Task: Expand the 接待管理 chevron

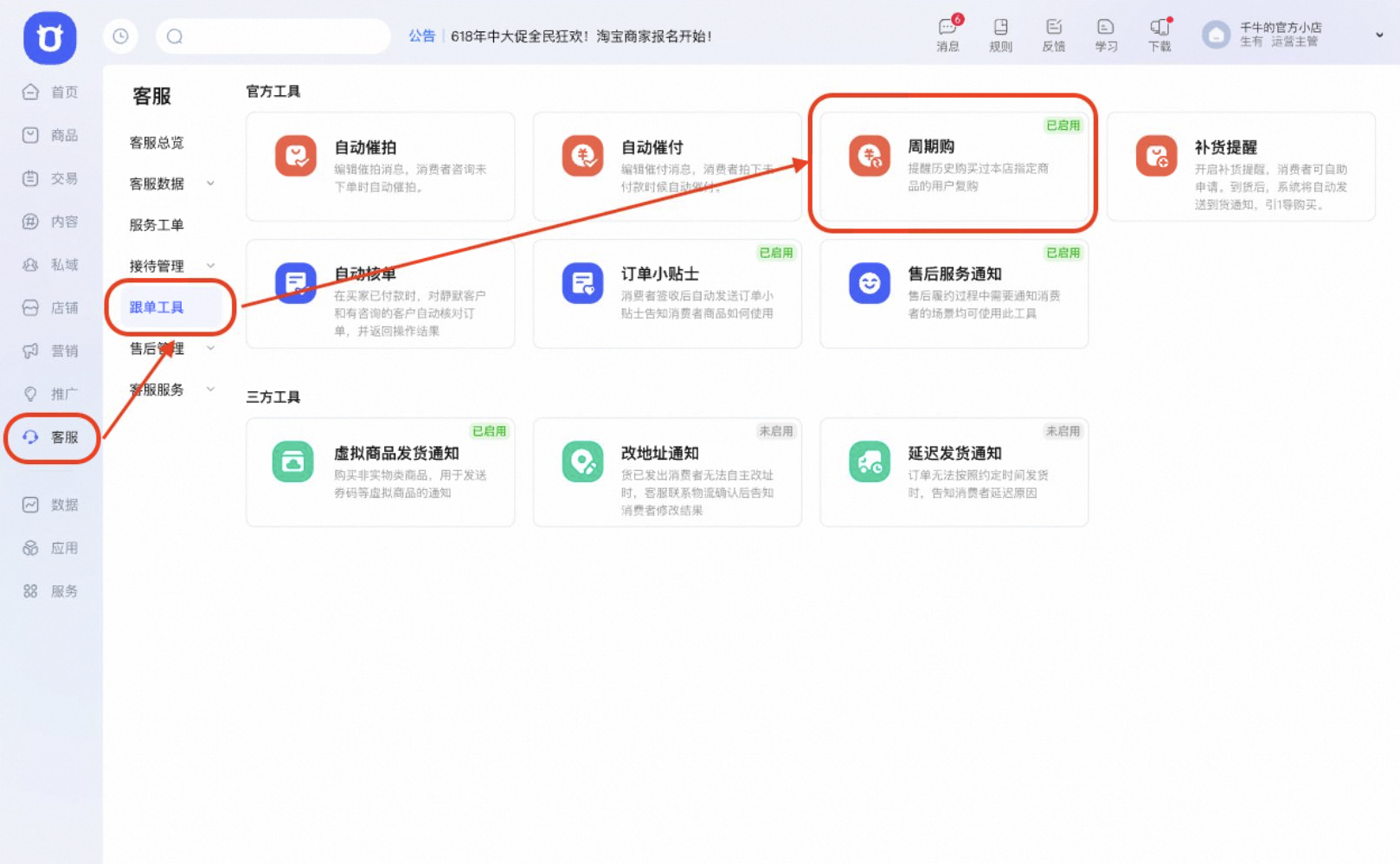Action: coord(210,266)
